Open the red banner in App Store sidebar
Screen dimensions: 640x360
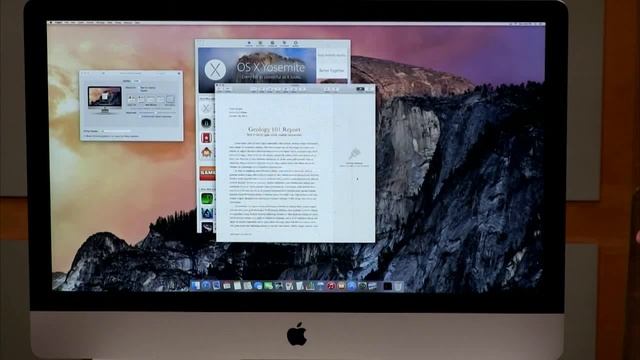point(207,173)
